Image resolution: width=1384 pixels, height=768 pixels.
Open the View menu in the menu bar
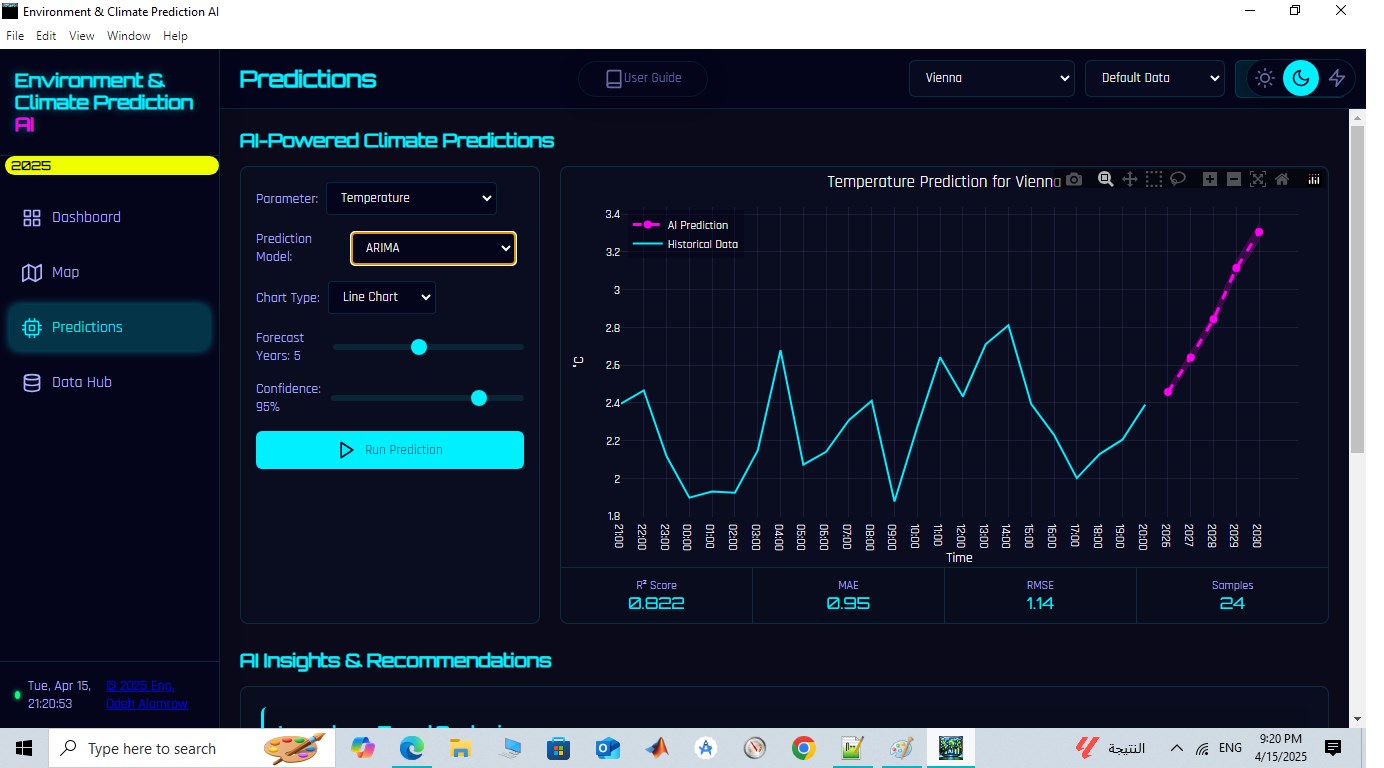[x=80, y=35]
